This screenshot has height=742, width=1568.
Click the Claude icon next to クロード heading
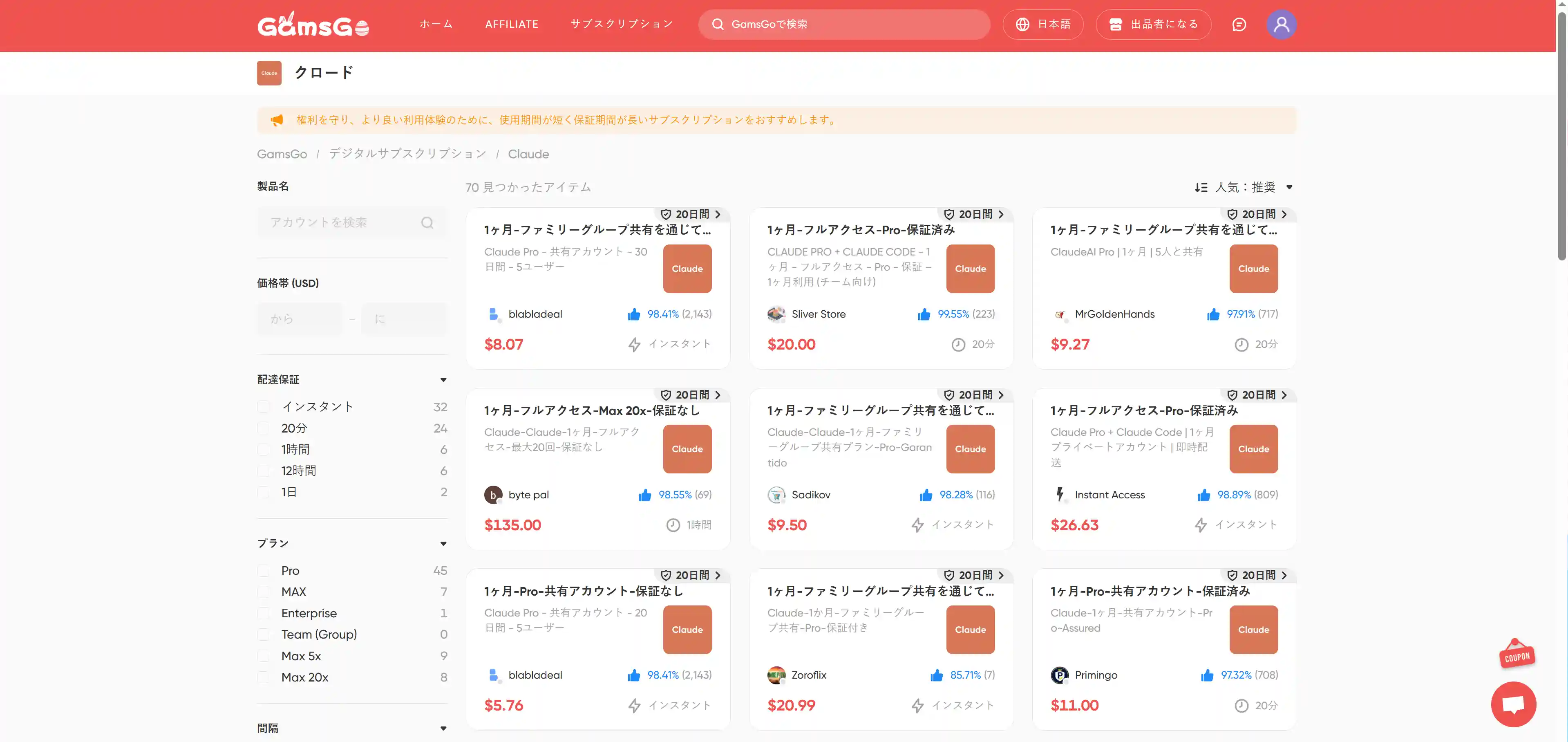pos(269,72)
